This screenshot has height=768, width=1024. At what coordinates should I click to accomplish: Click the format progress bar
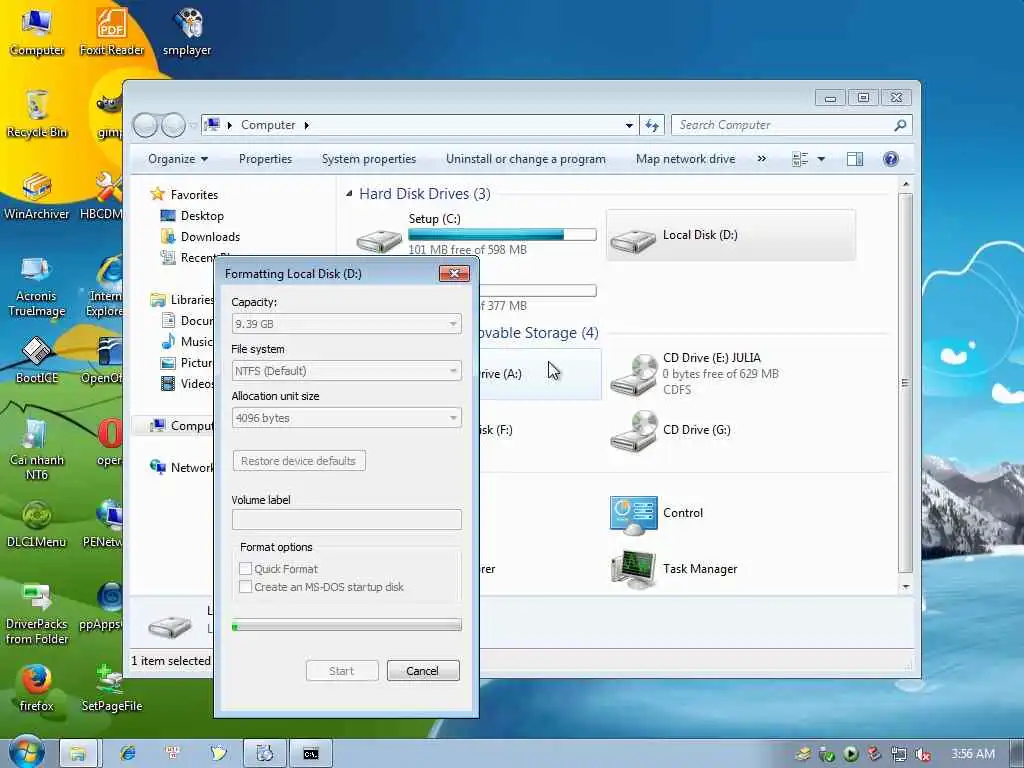pos(346,626)
